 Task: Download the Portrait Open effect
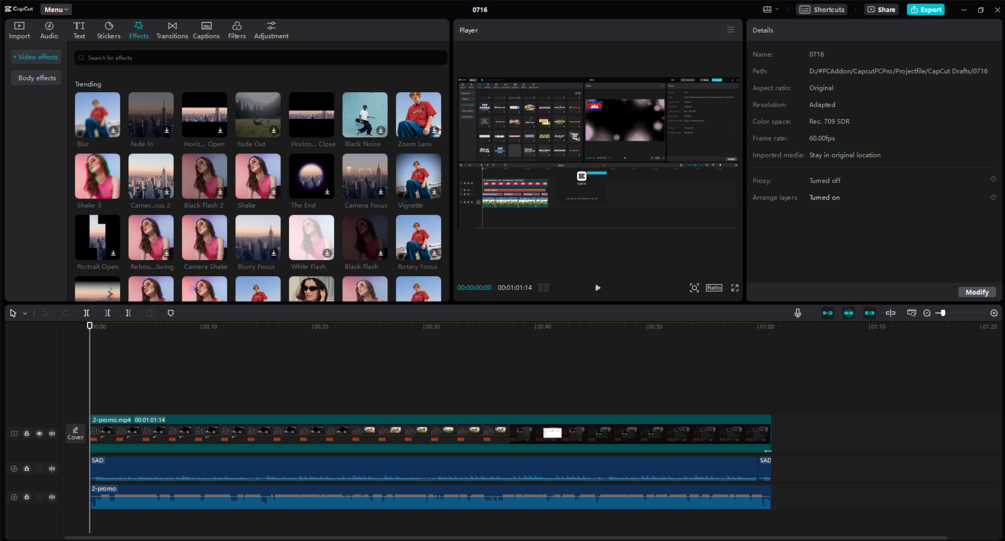[113, 253]
